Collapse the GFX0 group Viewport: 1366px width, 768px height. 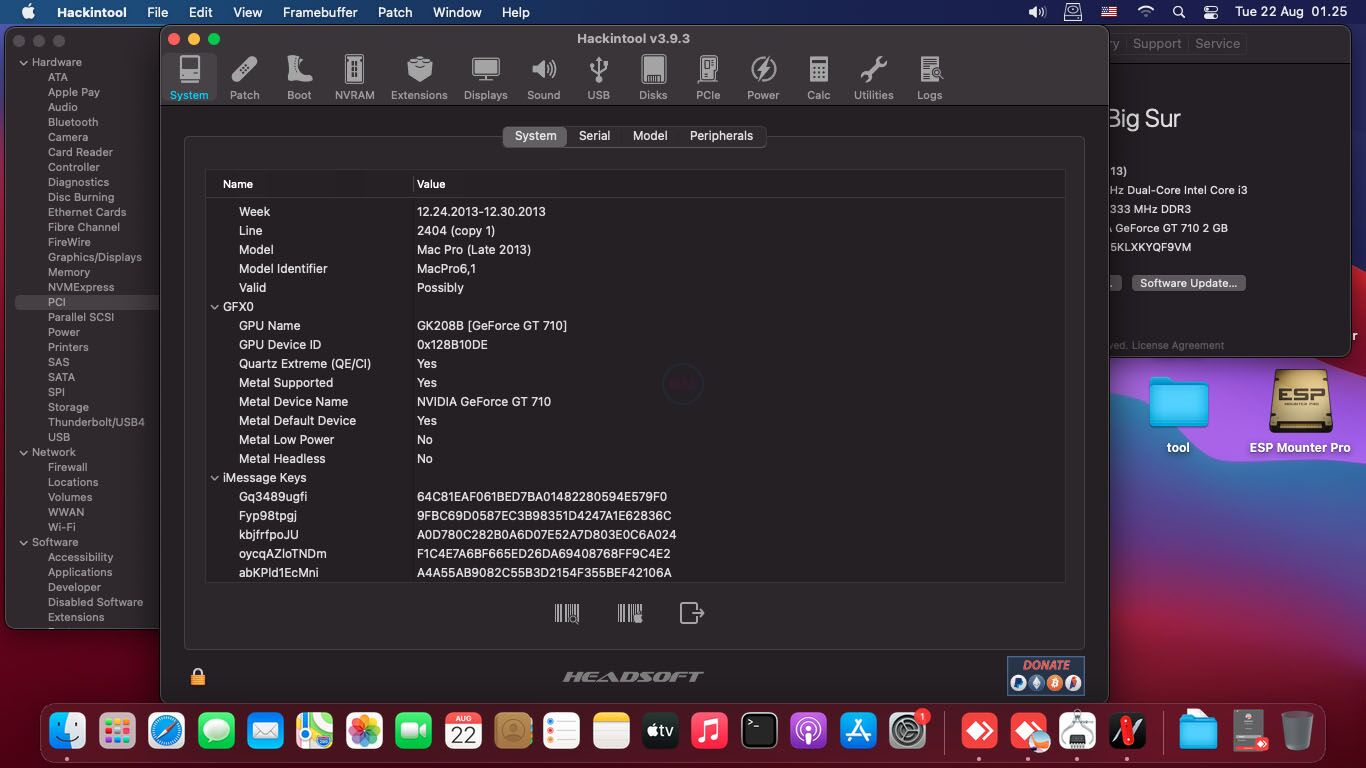[215, 307]
